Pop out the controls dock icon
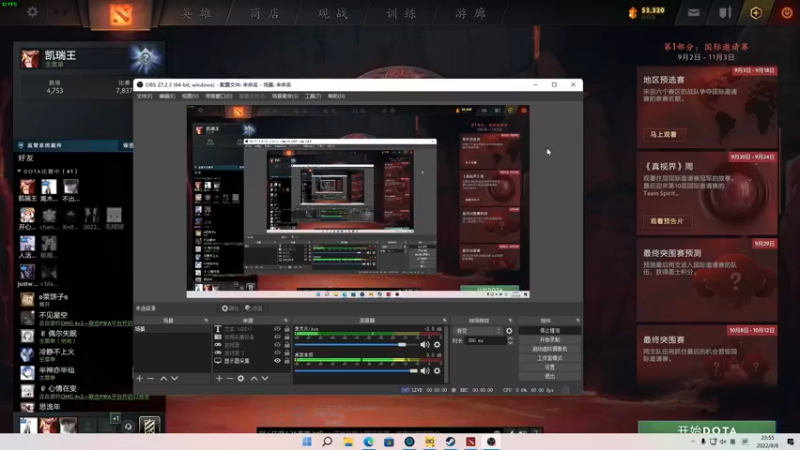This screenshot has height=450, width=800. pos(578,320)
